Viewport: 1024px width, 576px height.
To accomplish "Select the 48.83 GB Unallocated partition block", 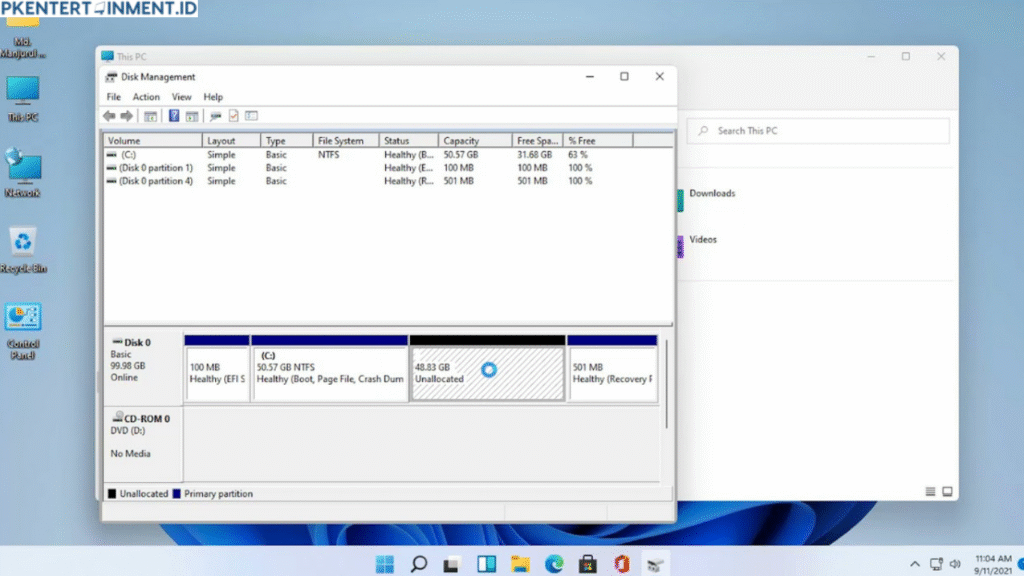I will [487, 370].
